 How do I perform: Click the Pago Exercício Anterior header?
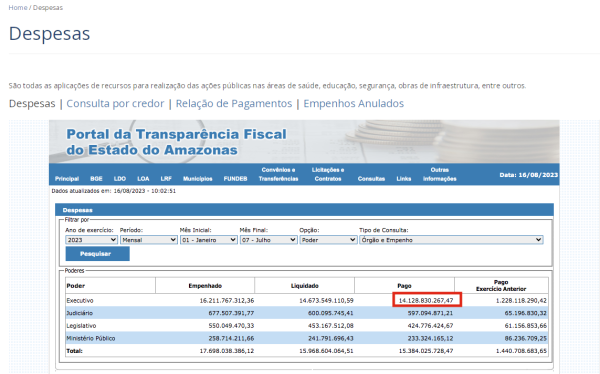[x=501, y=286]
